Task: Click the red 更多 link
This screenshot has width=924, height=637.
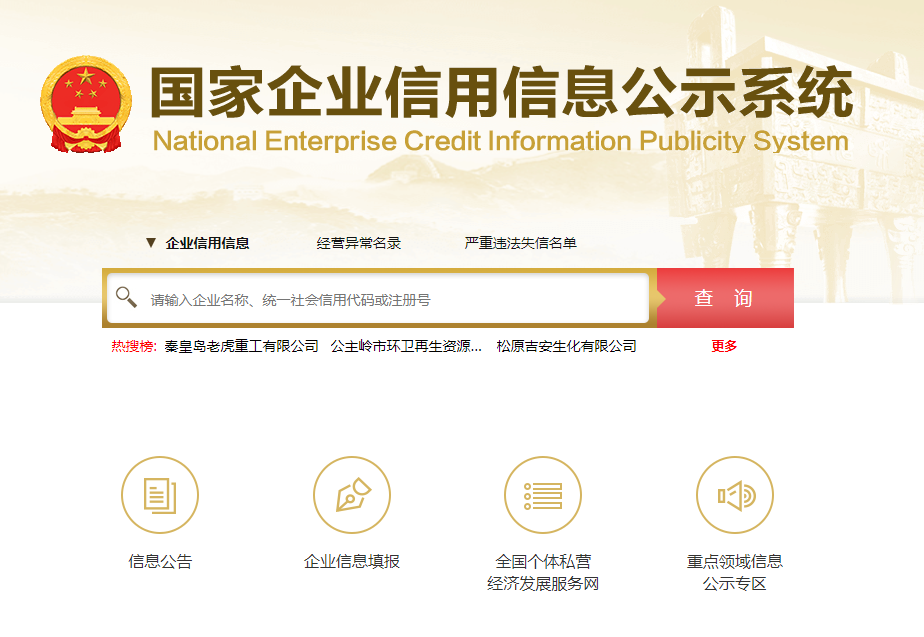Action: point(724,346)
